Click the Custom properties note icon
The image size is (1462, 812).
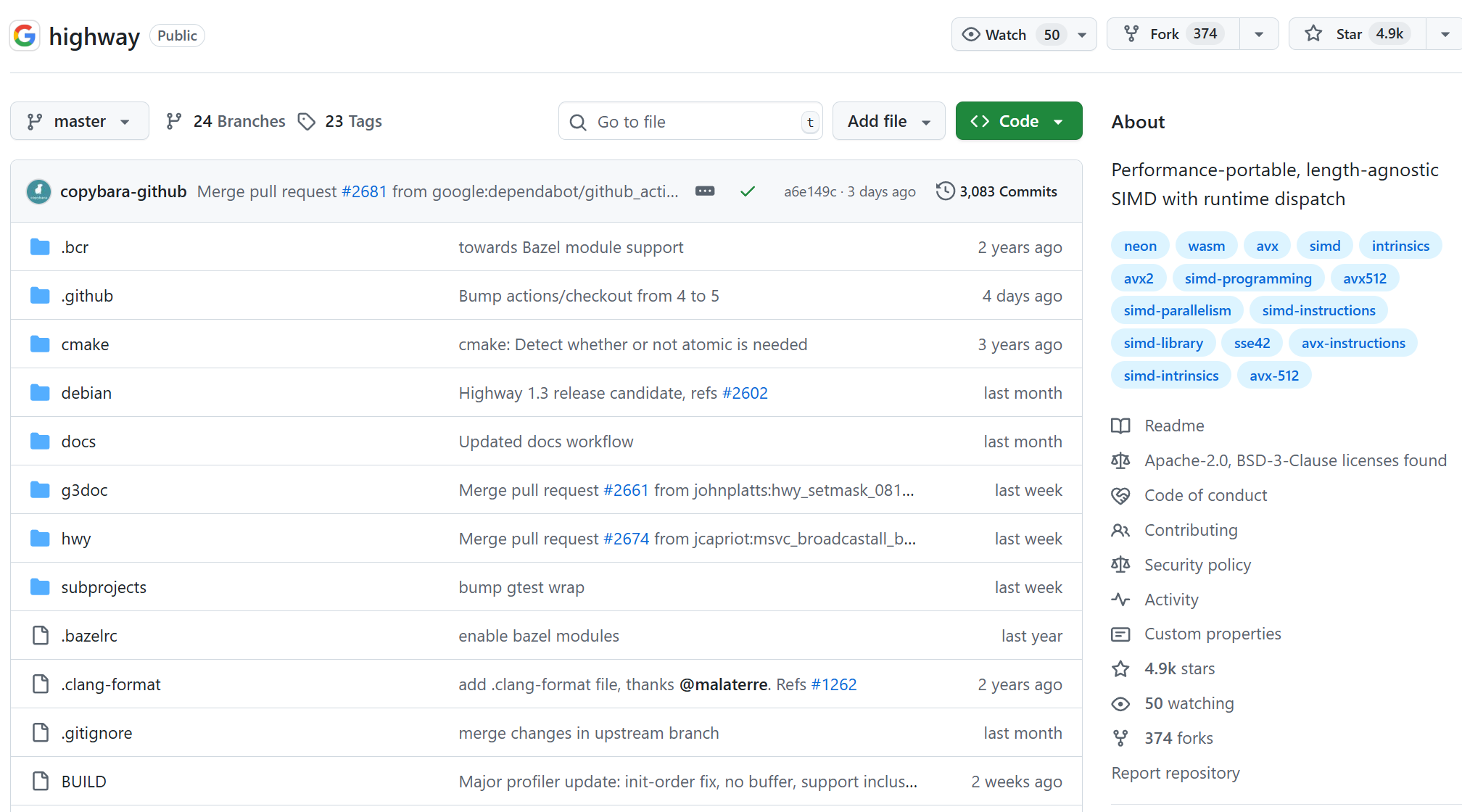pos(1120,634)
